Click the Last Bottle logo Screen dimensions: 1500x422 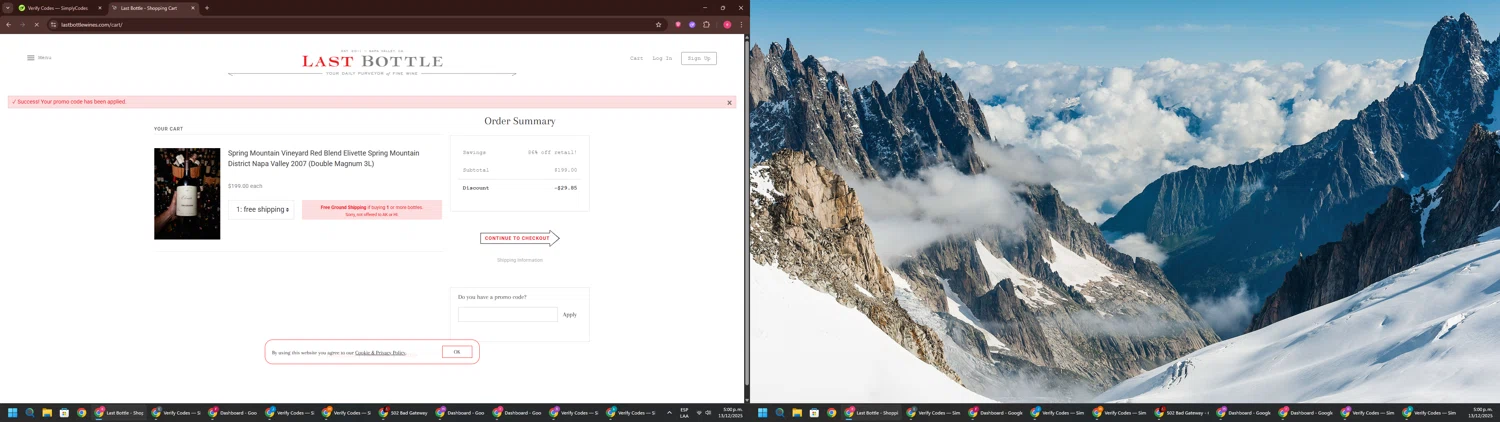[x=372, y=62]
